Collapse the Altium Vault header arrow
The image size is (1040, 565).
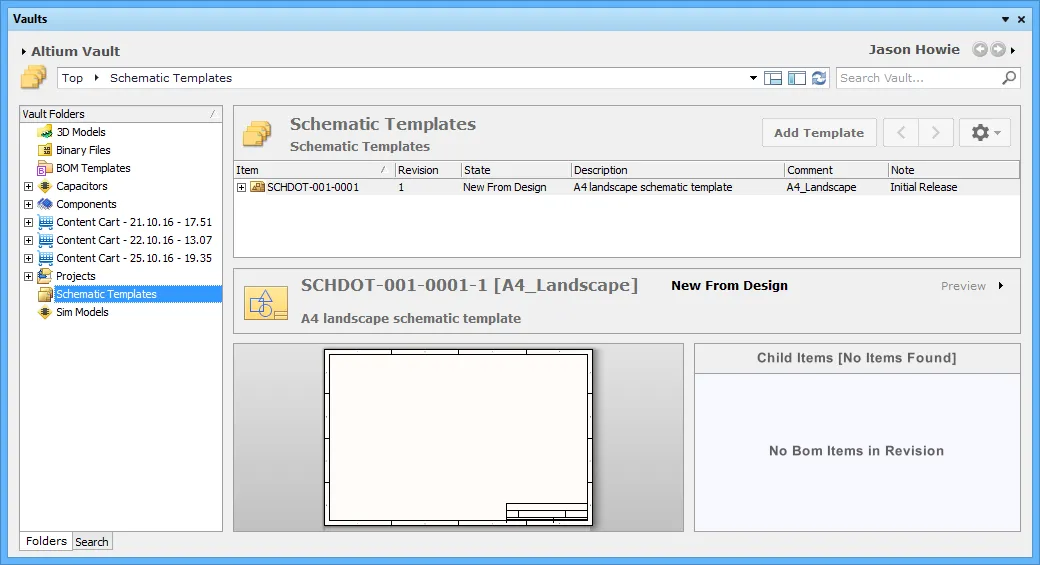(x=24, y=51)
